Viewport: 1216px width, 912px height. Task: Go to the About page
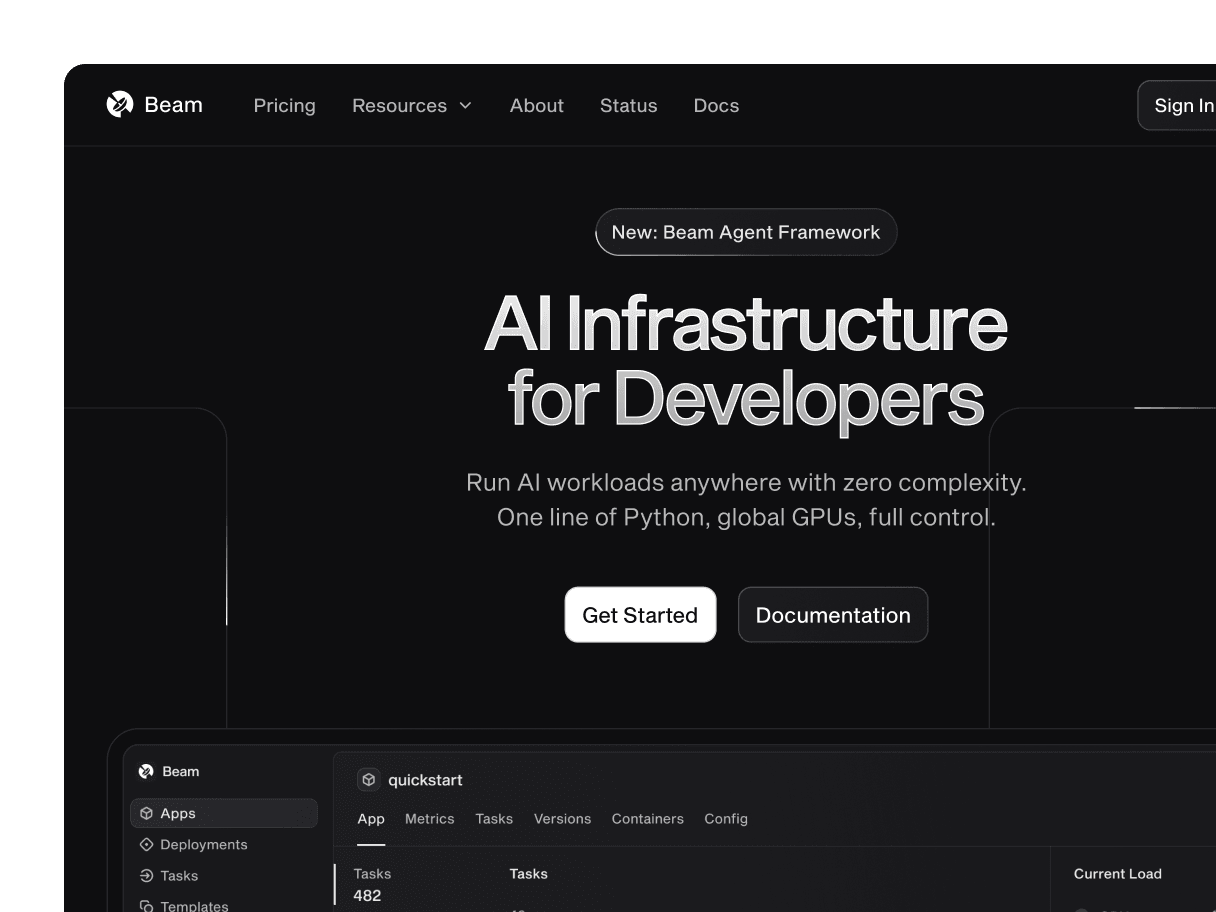click(536, 106)
